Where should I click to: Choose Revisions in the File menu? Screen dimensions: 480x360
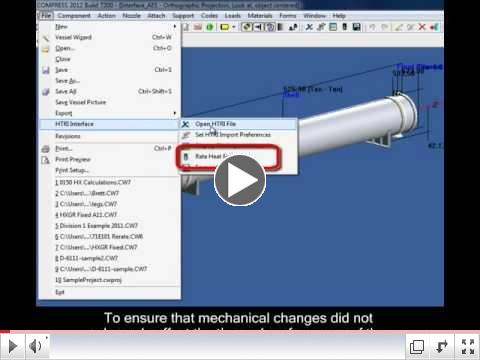tap(109, 136)
